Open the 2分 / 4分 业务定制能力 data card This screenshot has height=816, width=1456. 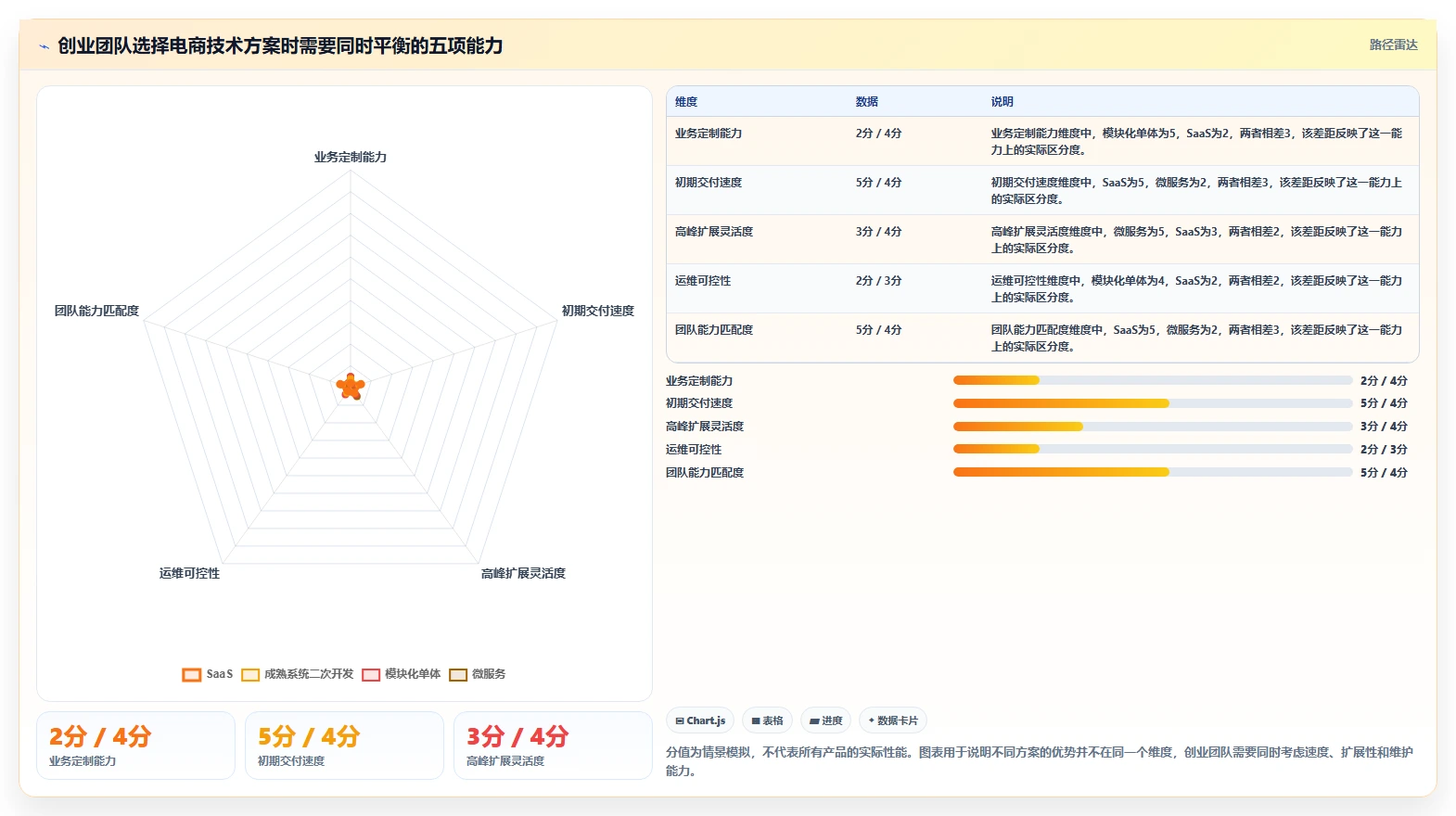[135, 746]
